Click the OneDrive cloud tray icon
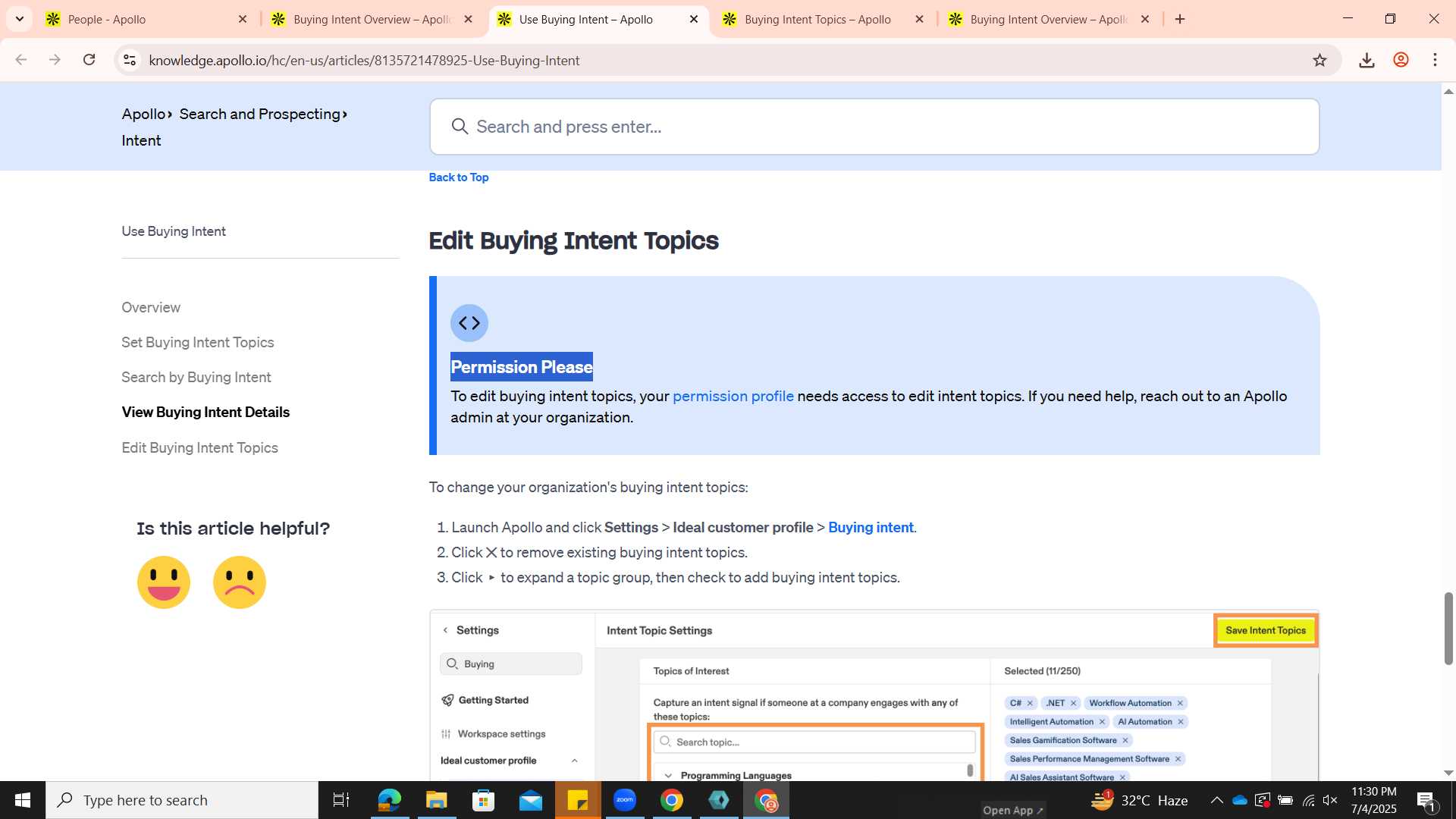 point(1240,800)
